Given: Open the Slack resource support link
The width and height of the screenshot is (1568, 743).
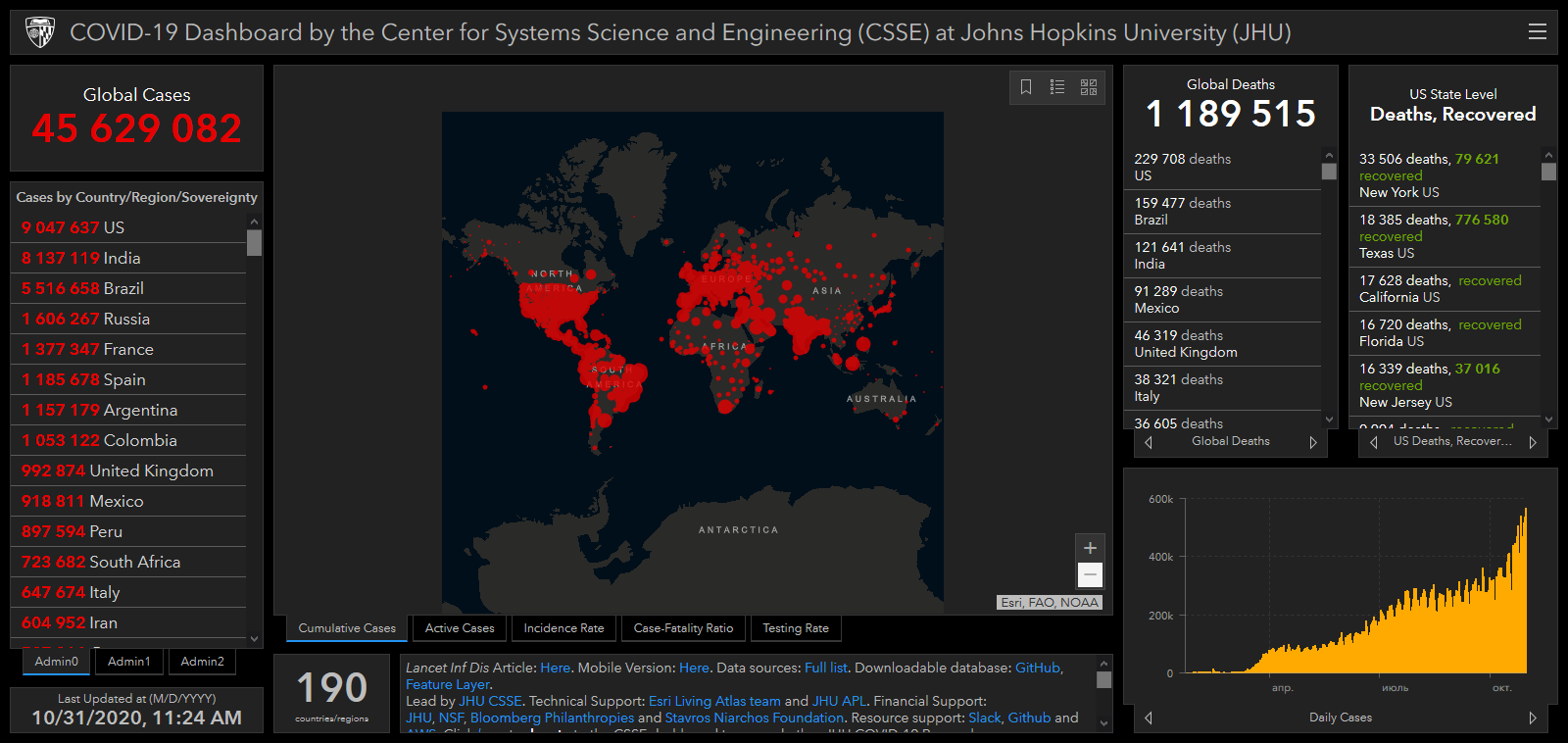Looking at the screenshot, I should pos(985,718).
